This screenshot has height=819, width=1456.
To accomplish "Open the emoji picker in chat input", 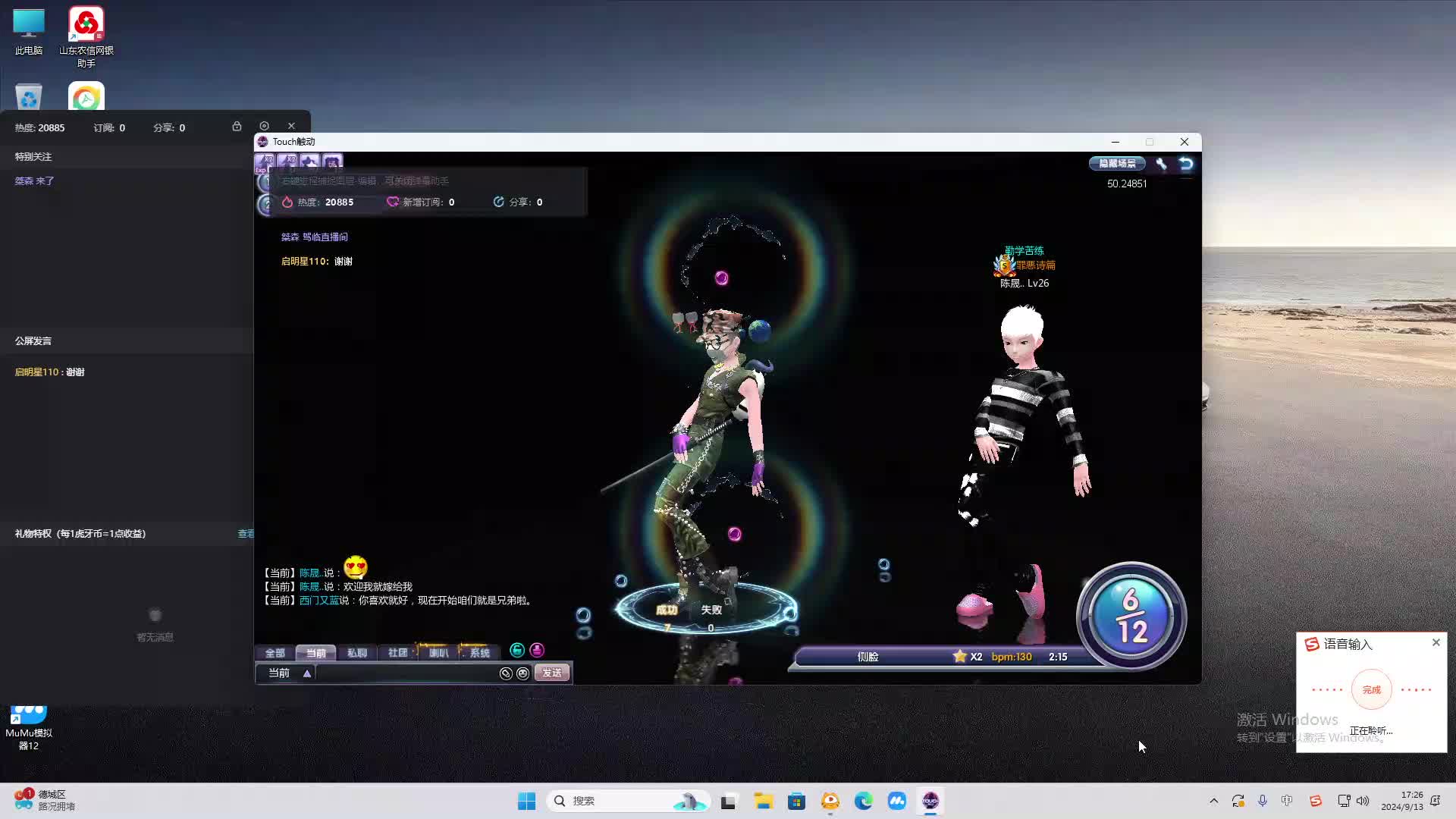I will tap(522, 673).
